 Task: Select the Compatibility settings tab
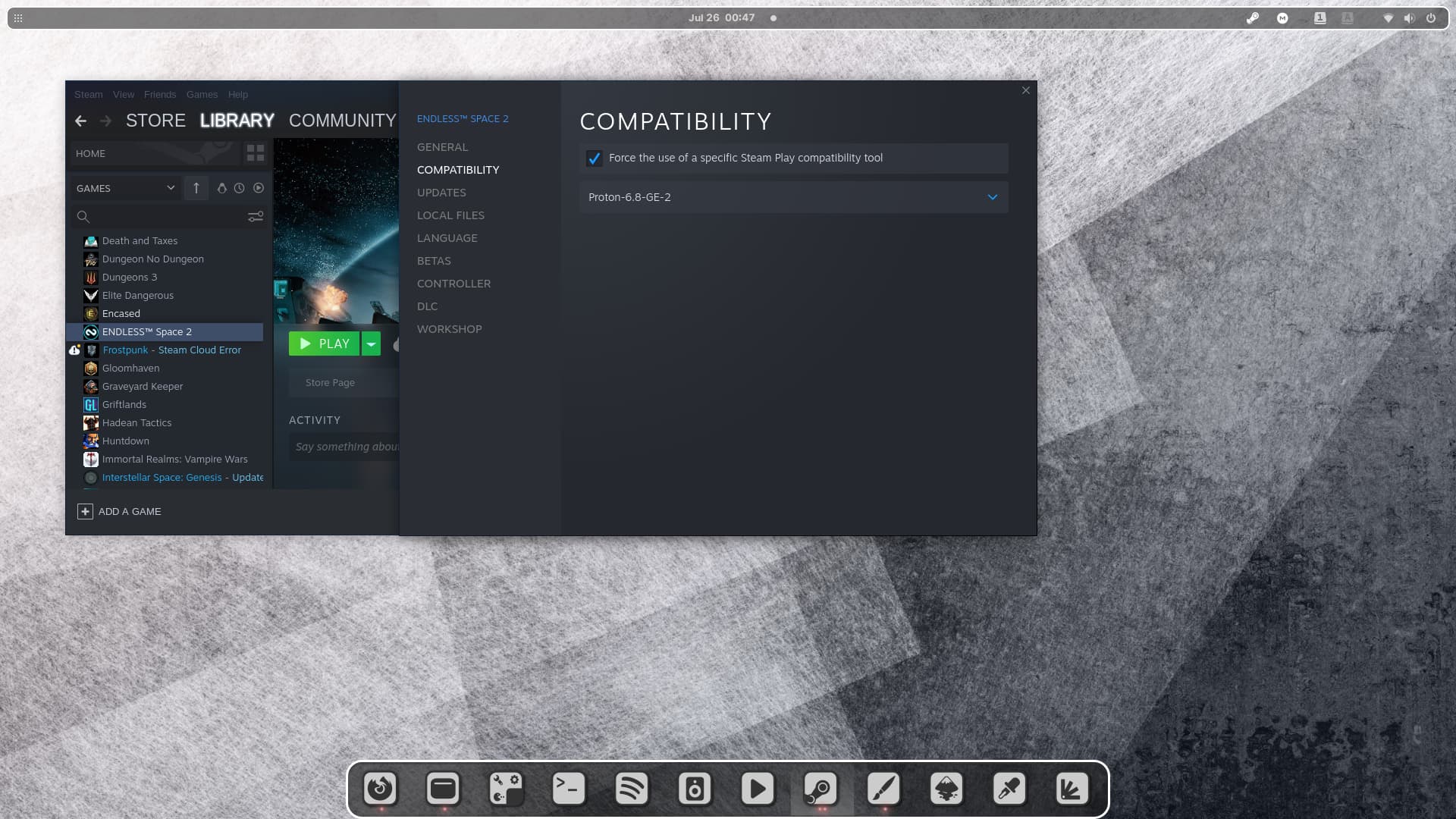458,170
